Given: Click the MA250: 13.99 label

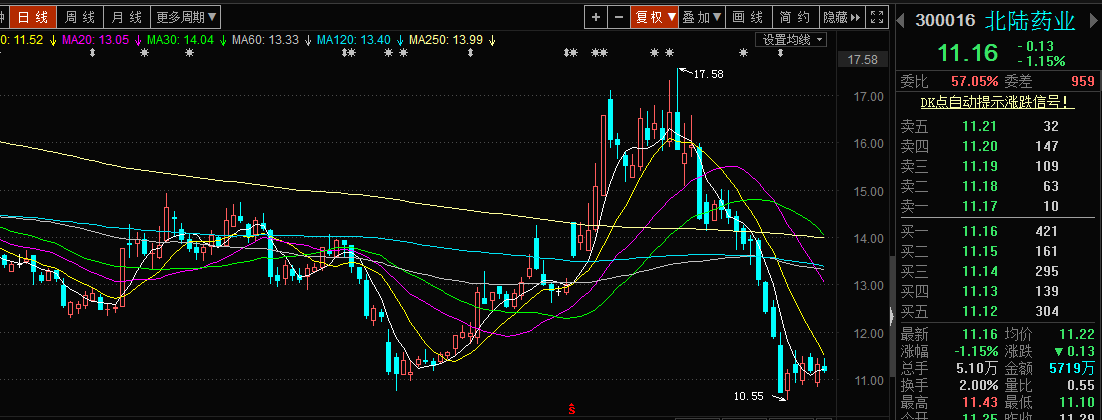Looking at the screenshot, I should pyautogui.click(x=446, y=40).
